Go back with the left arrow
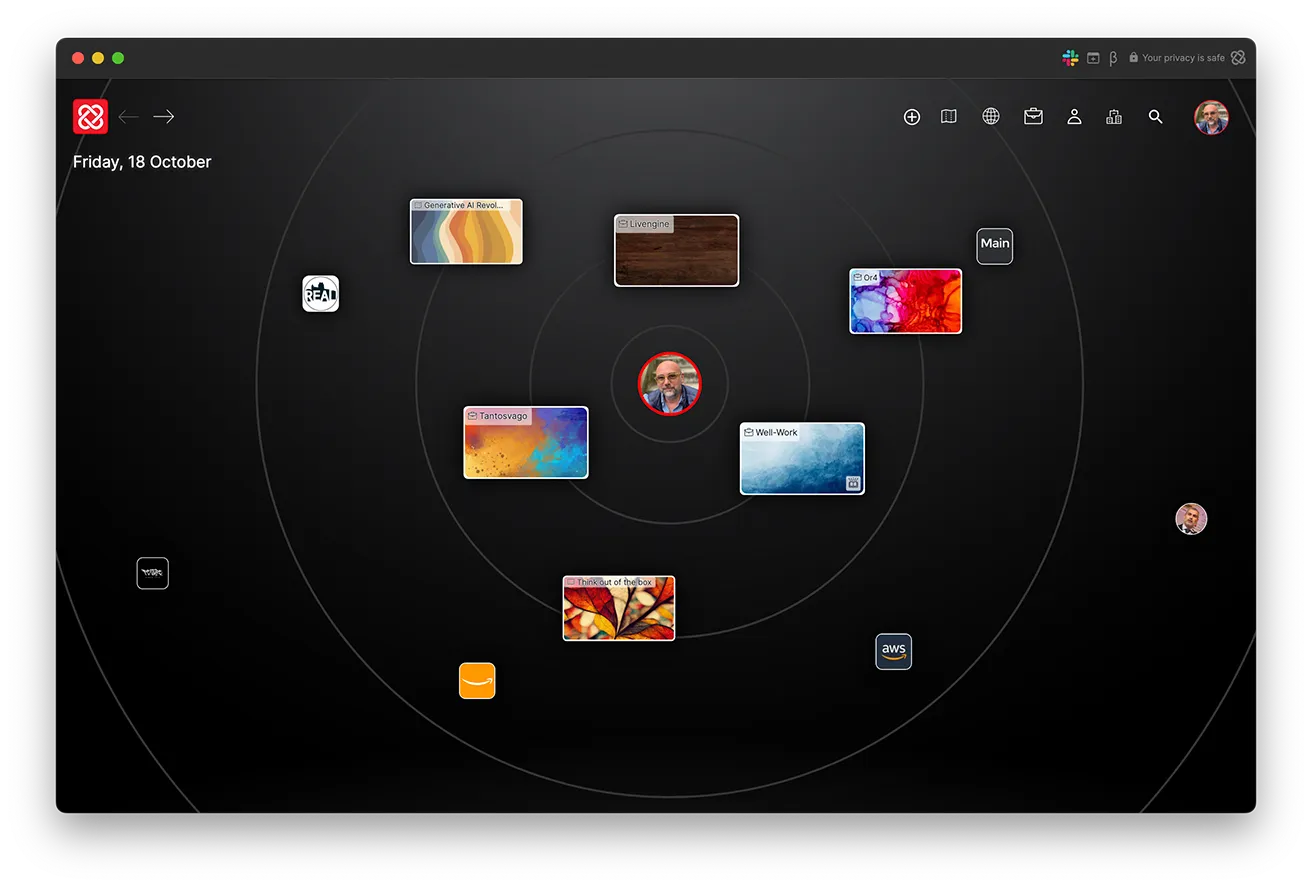This screenshot has width=1312, height=887. coord(128,117)
